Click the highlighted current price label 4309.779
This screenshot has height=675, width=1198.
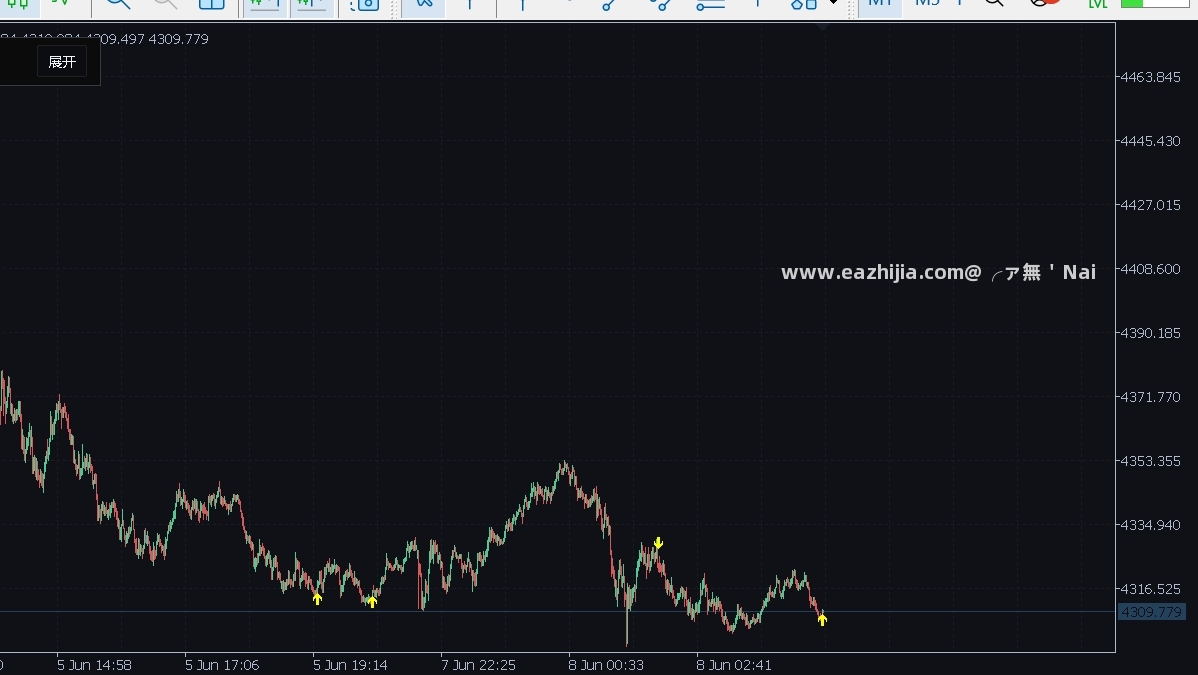tap(1151, 612)
